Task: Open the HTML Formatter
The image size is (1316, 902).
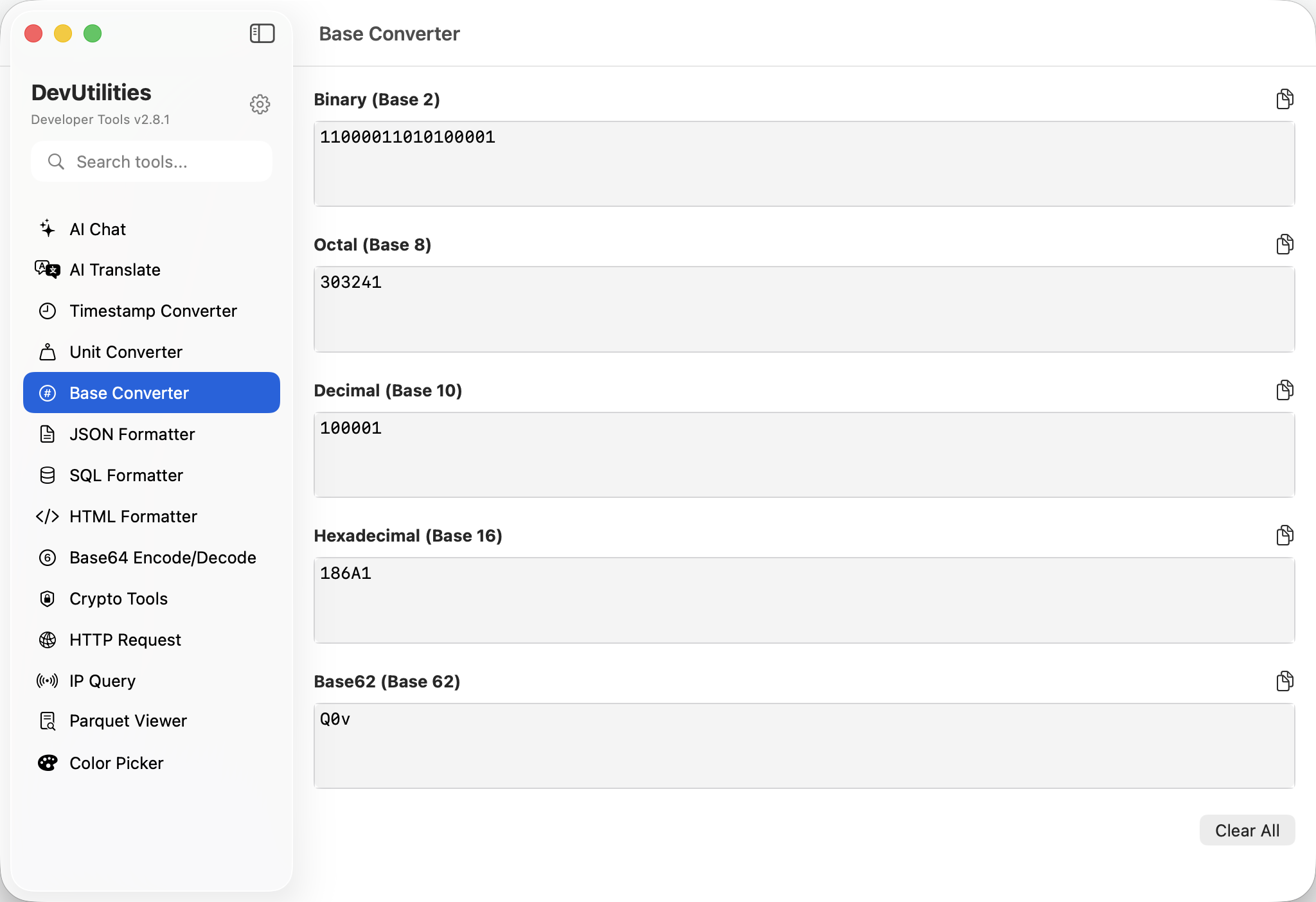Action: 133,516
